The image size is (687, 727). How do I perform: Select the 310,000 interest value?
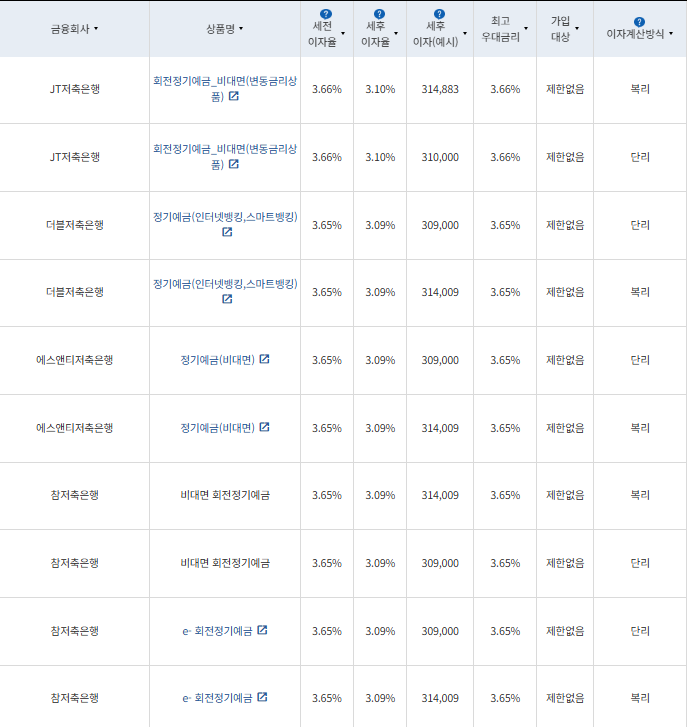coord(440,157)
